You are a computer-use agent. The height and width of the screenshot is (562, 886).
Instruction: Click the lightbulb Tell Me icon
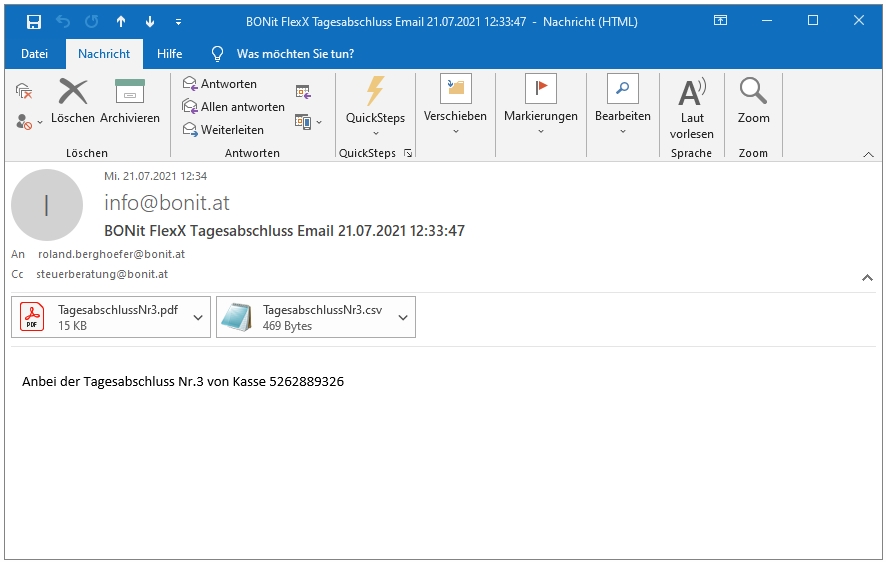[x=217, y=54]
